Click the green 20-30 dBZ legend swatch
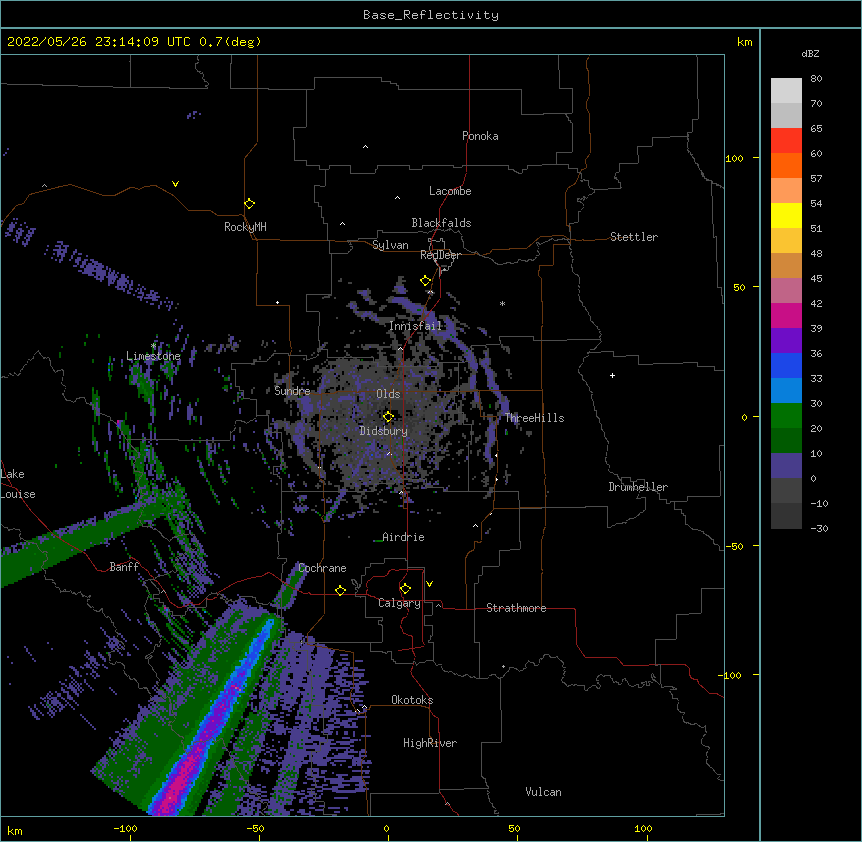 (x=786, y=416)
